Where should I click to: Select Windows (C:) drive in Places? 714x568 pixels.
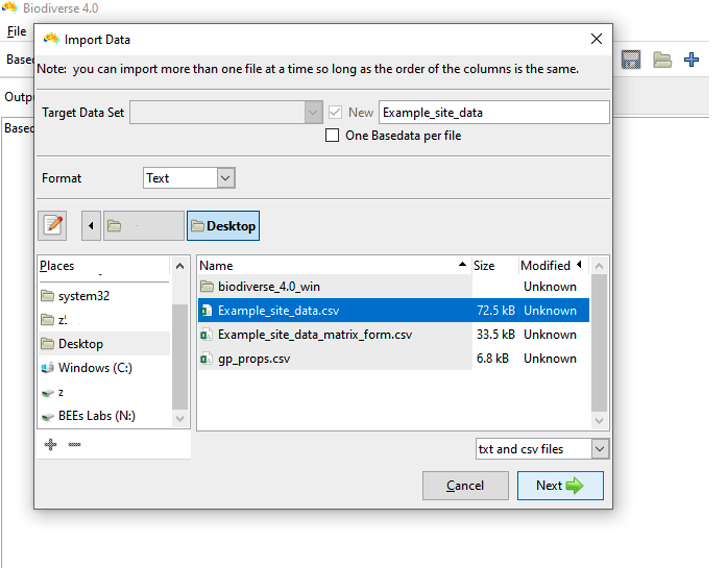coord(104,368)
